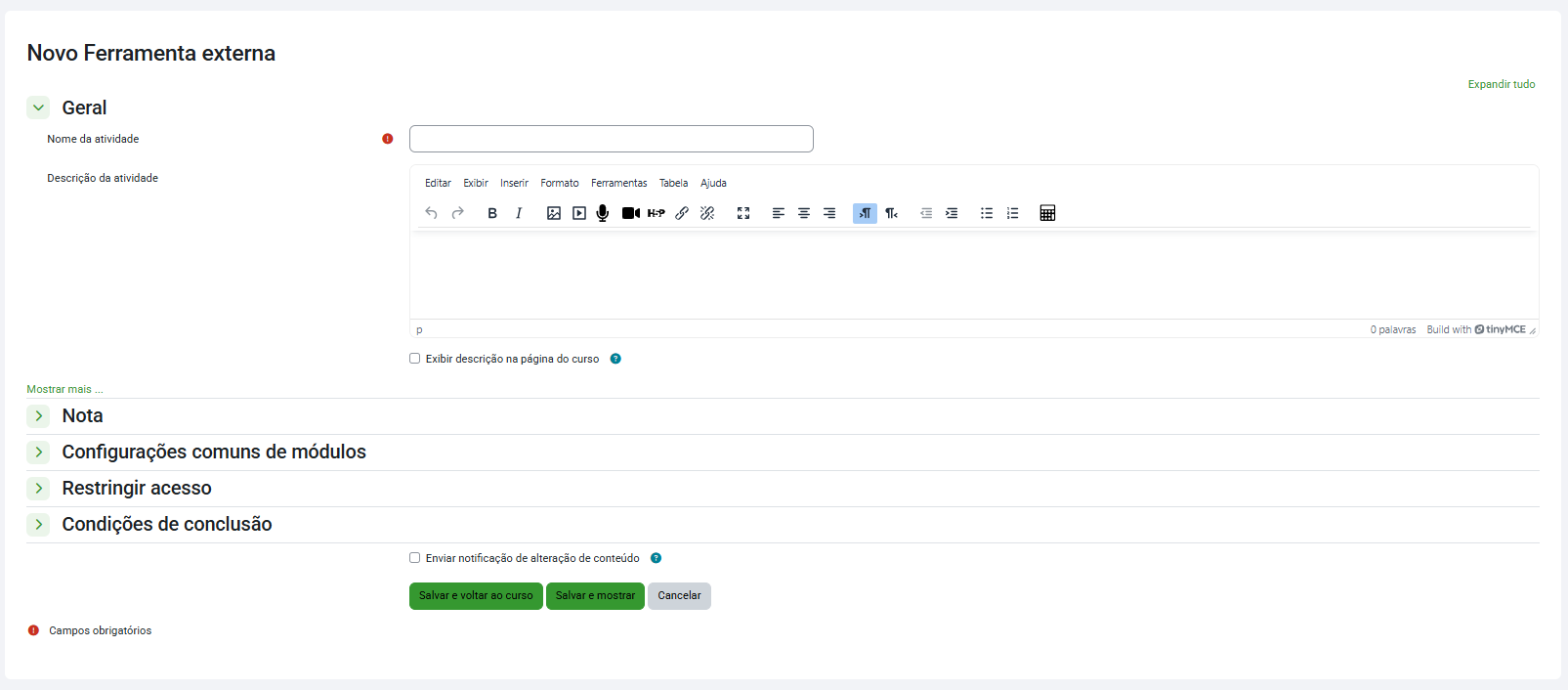Click Salvar e voltar ao curso
The height and width of the screenshot is (690, 1568).
476,596
